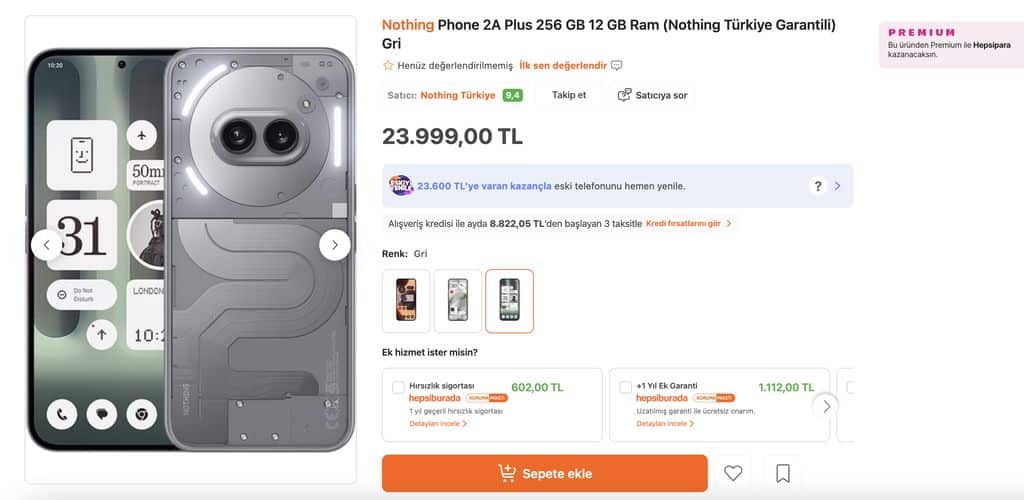
Task: Open 'Kredi fırsatlarını gör' link
Action: [x=689, y=224]
